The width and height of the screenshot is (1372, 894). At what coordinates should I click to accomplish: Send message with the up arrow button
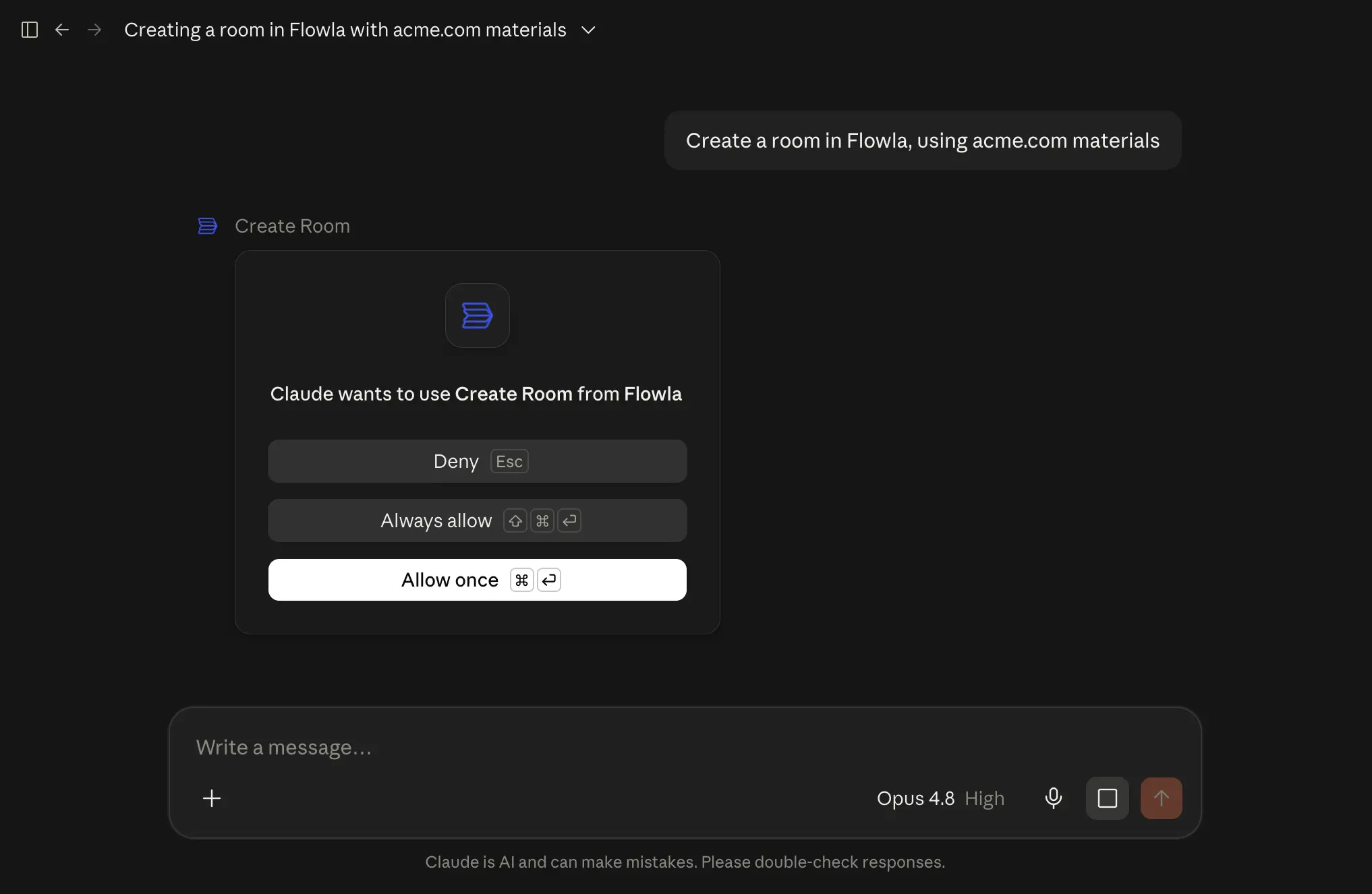pos(1162,798)
